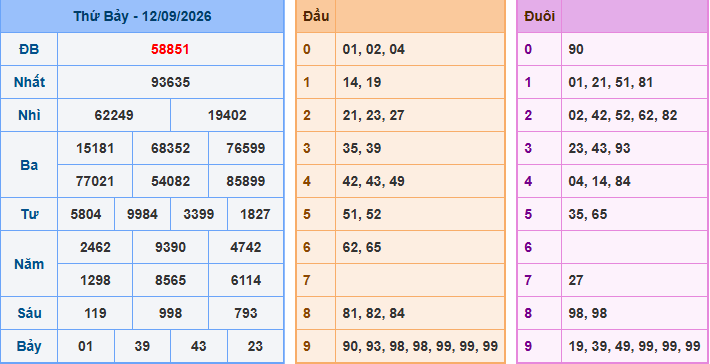The image size is (710, 364).
Task: Click Tư prize number 3399
Action: click(199, 214)
